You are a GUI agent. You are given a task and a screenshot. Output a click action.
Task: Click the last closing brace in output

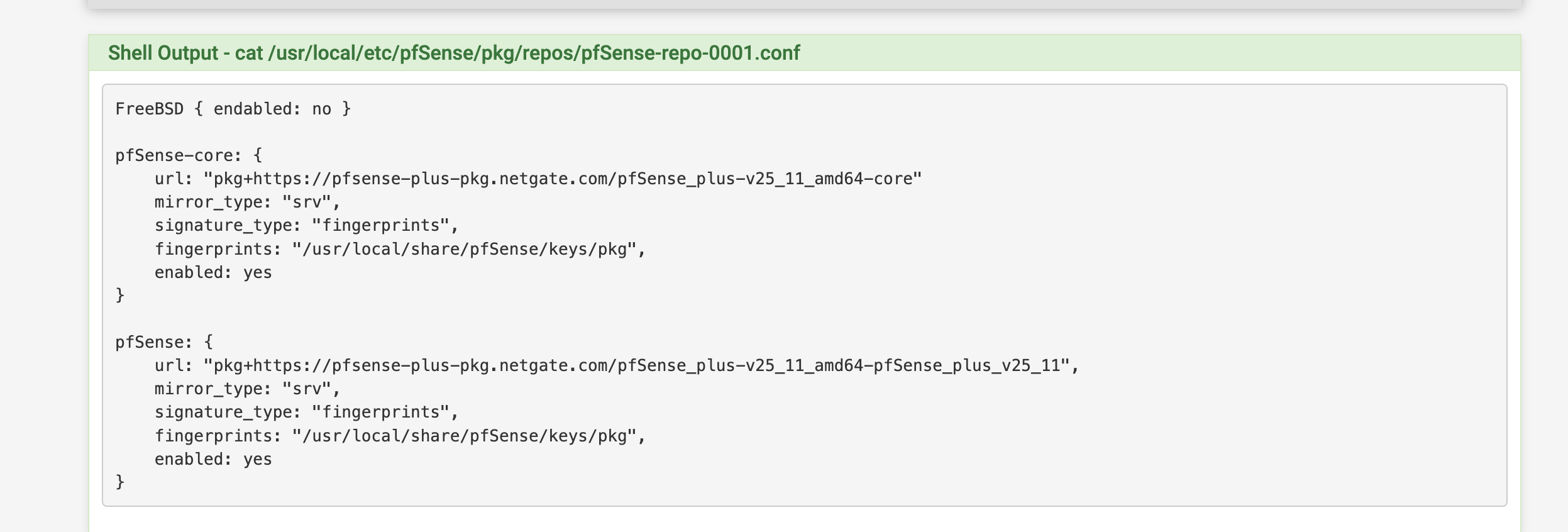(120, 482)
